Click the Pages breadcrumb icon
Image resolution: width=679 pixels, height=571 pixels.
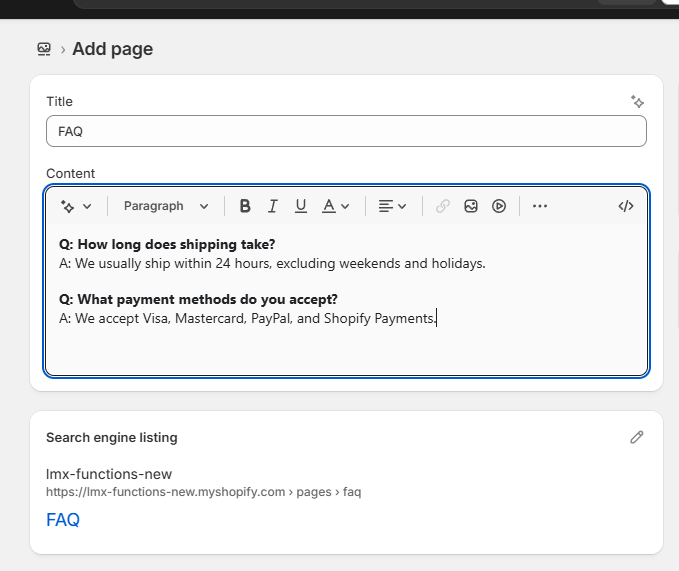pos(44,49)
